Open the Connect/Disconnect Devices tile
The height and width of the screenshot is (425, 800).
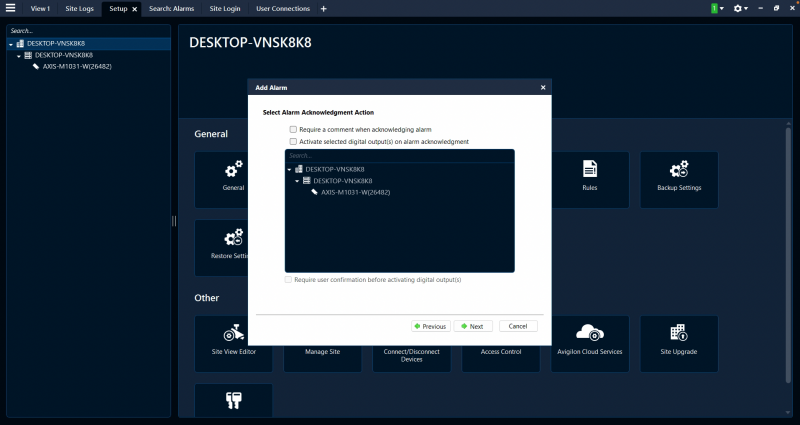(x=412, y=356)
